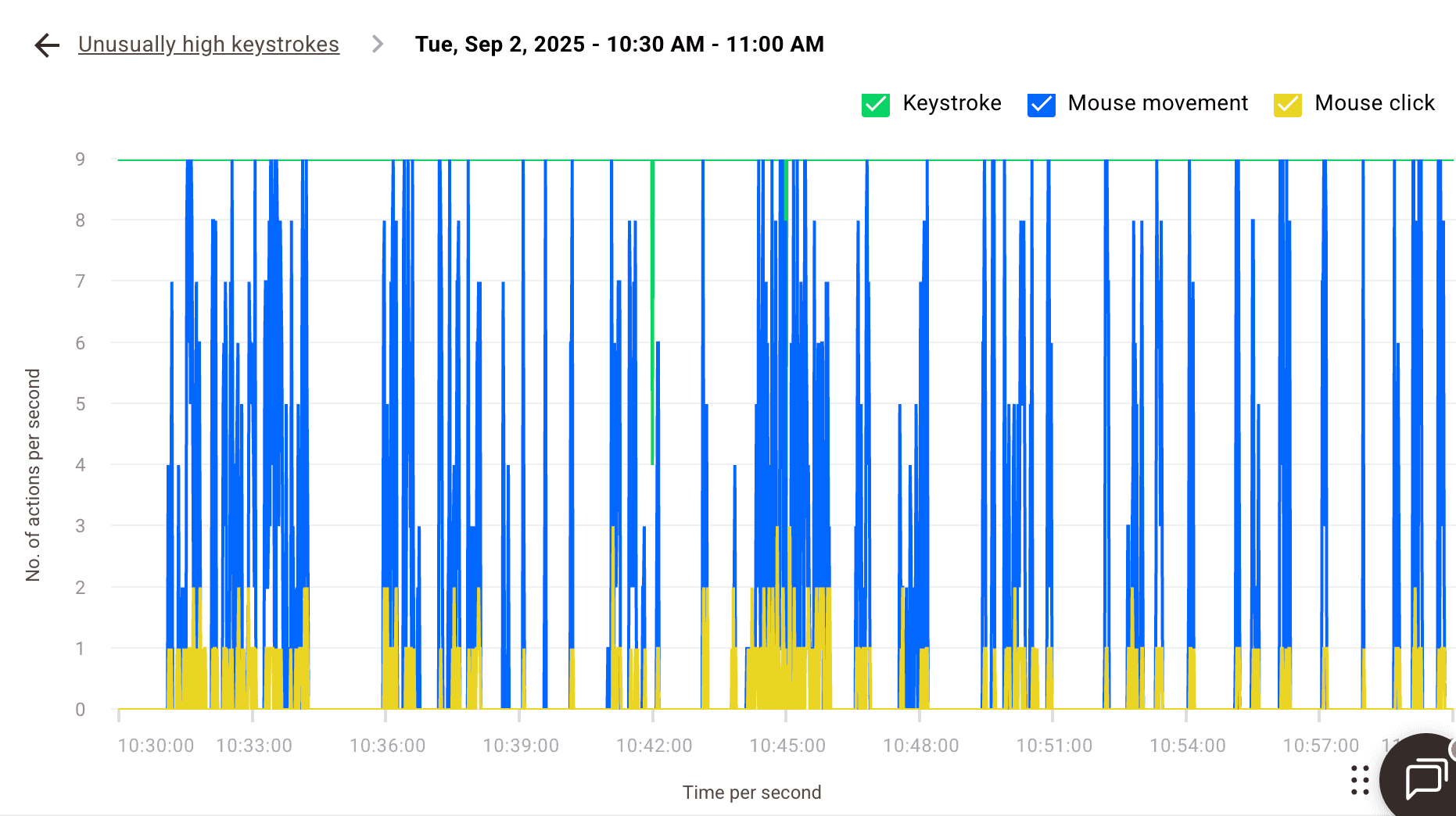The width and height of the screenshot is (1456, 816).
Task: Click the 10:54:00 time axis label
Action: (1188, 746)
